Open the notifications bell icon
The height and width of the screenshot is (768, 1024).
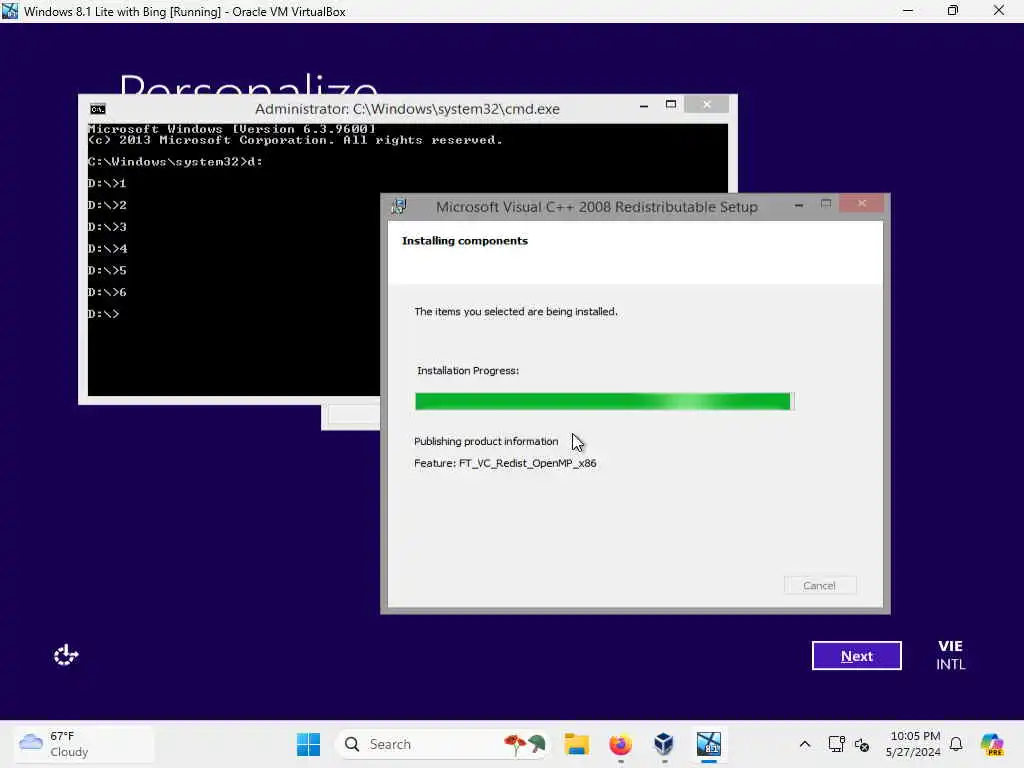pos(956,744)
